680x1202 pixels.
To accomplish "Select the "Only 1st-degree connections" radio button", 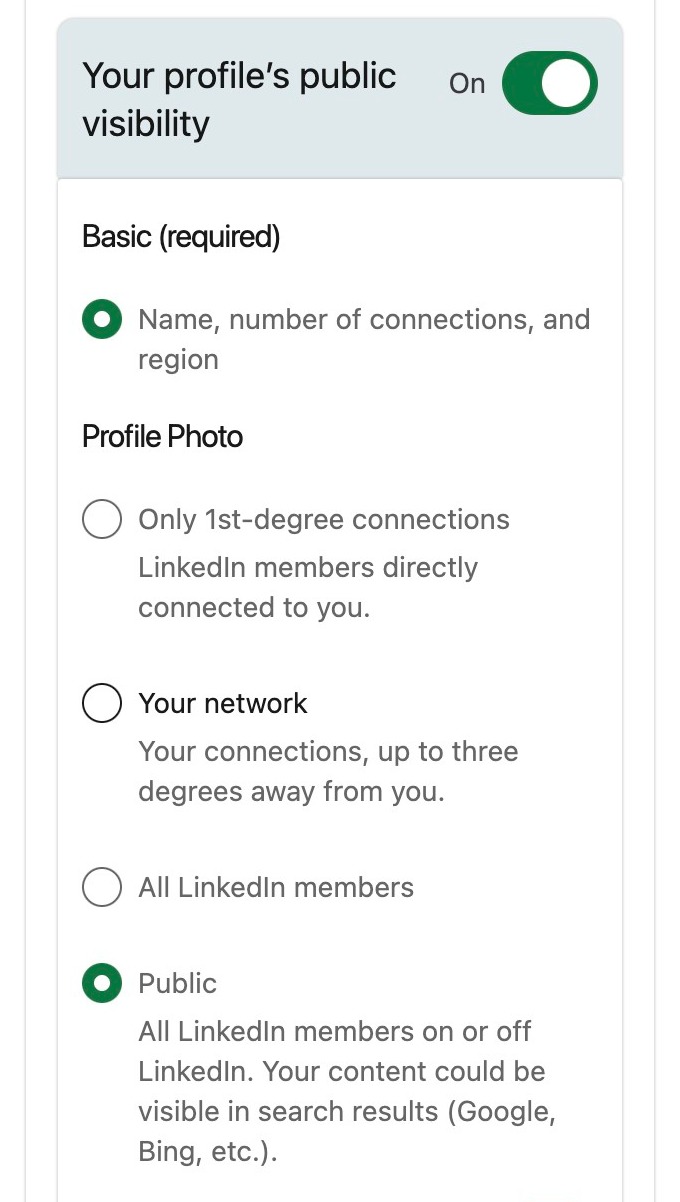I will coord(102,520).
